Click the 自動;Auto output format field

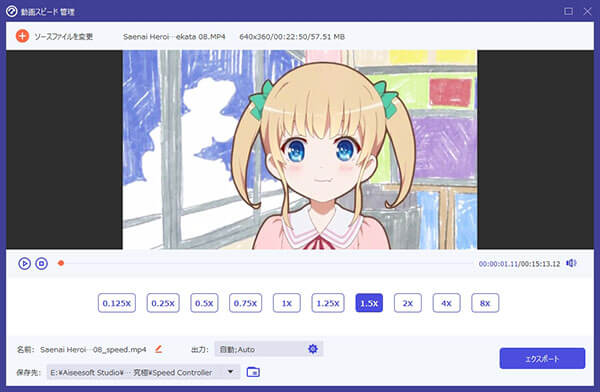coord(269,349)
